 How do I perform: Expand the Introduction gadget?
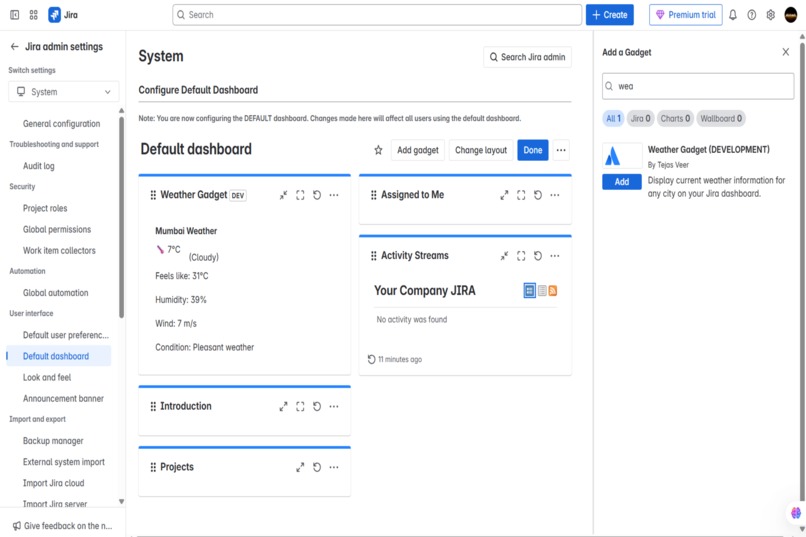(283, 406)
